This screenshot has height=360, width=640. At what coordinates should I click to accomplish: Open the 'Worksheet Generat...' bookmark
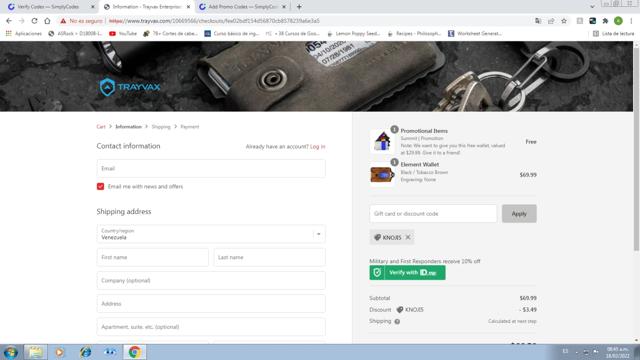(475, 33)
